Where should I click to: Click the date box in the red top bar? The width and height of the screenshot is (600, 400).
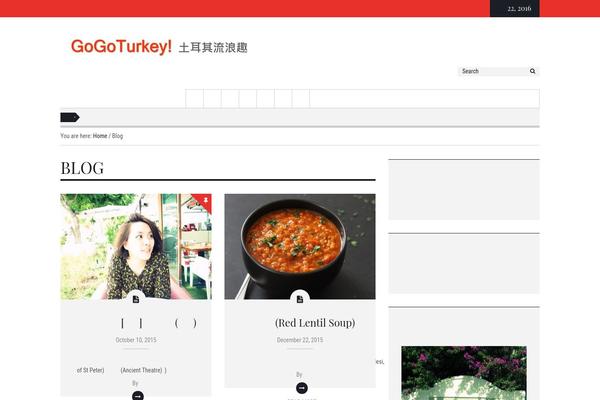(x=515, y=8)
